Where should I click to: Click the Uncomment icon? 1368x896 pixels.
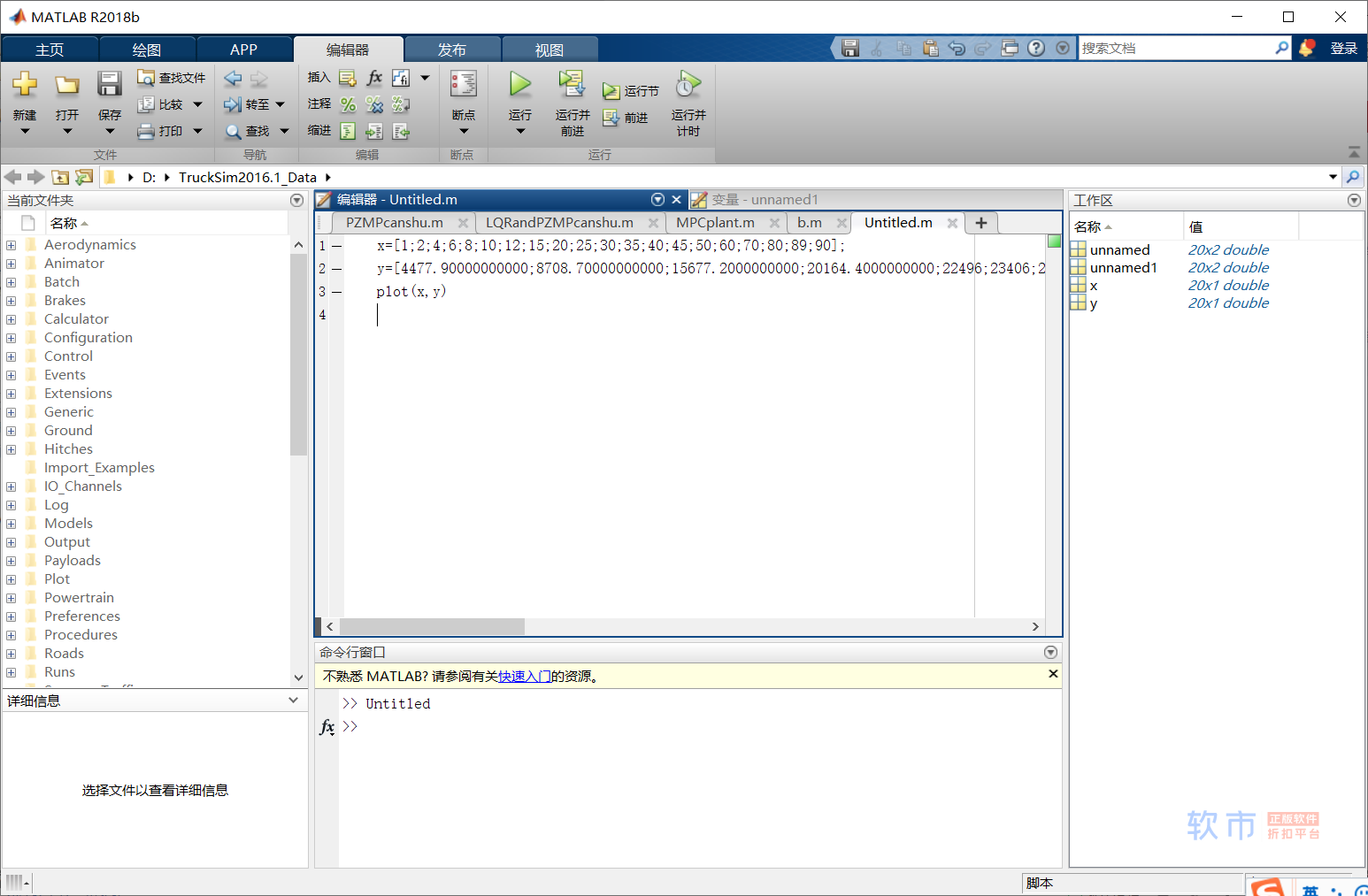pyautogui.click(x=374, y=104)
